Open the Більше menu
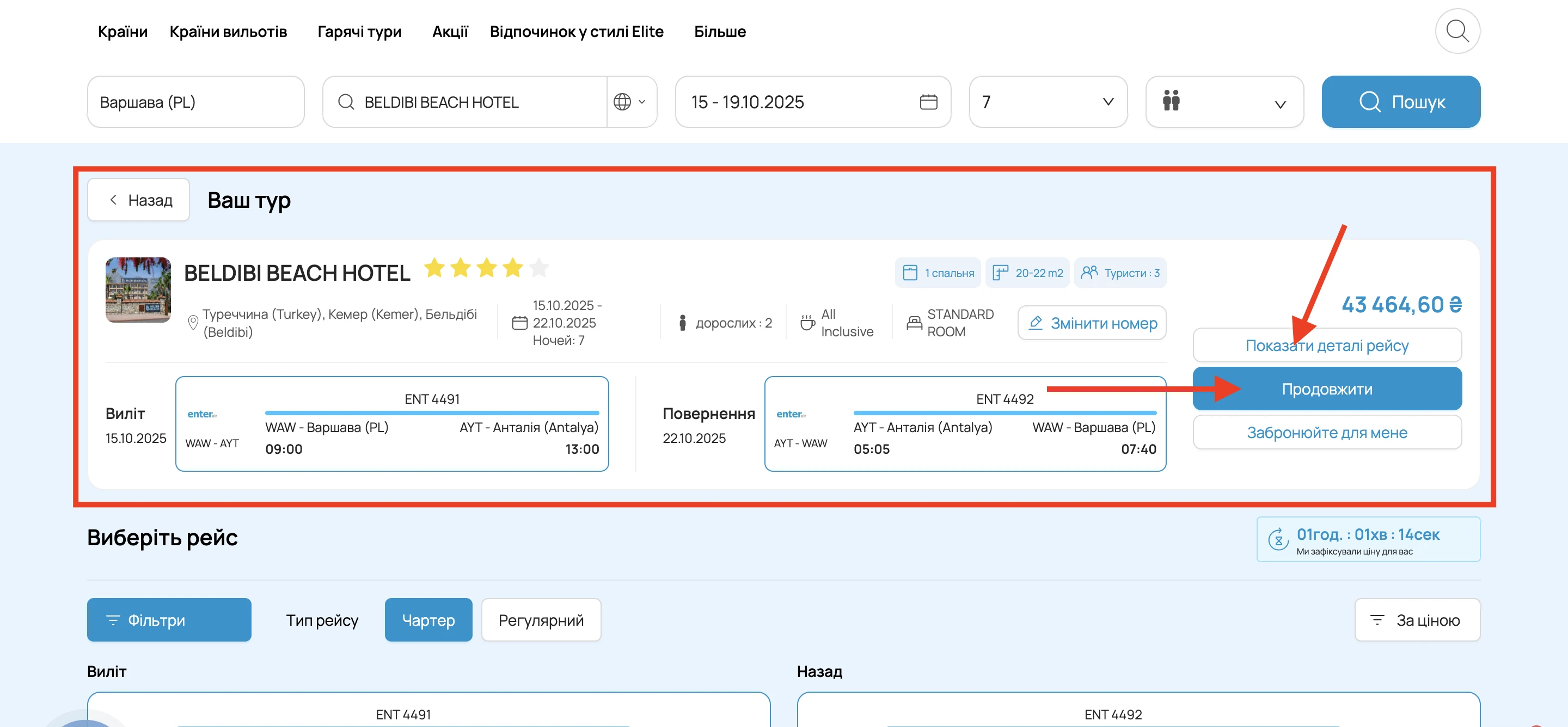 (x=720, y=31)
